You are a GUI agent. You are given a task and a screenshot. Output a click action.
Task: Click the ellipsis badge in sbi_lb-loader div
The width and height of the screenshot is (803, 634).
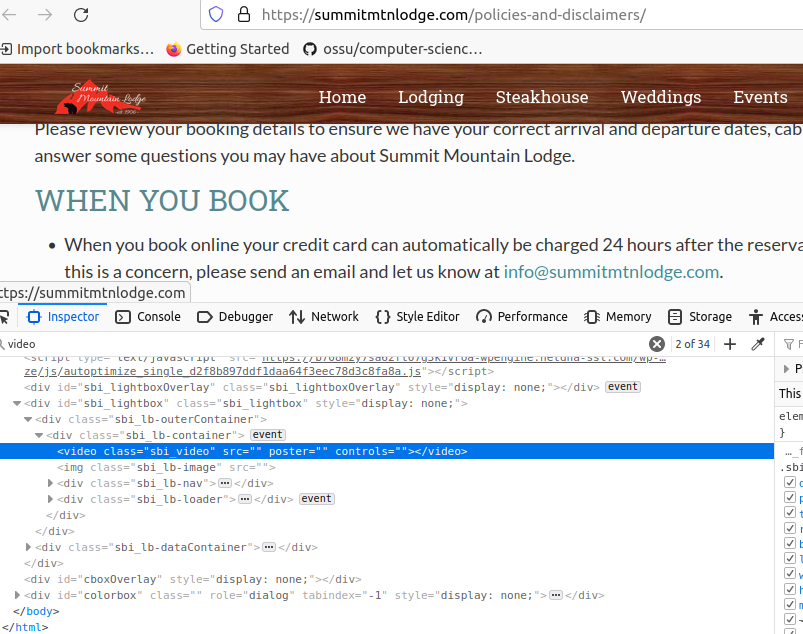[x=245, y=499]
